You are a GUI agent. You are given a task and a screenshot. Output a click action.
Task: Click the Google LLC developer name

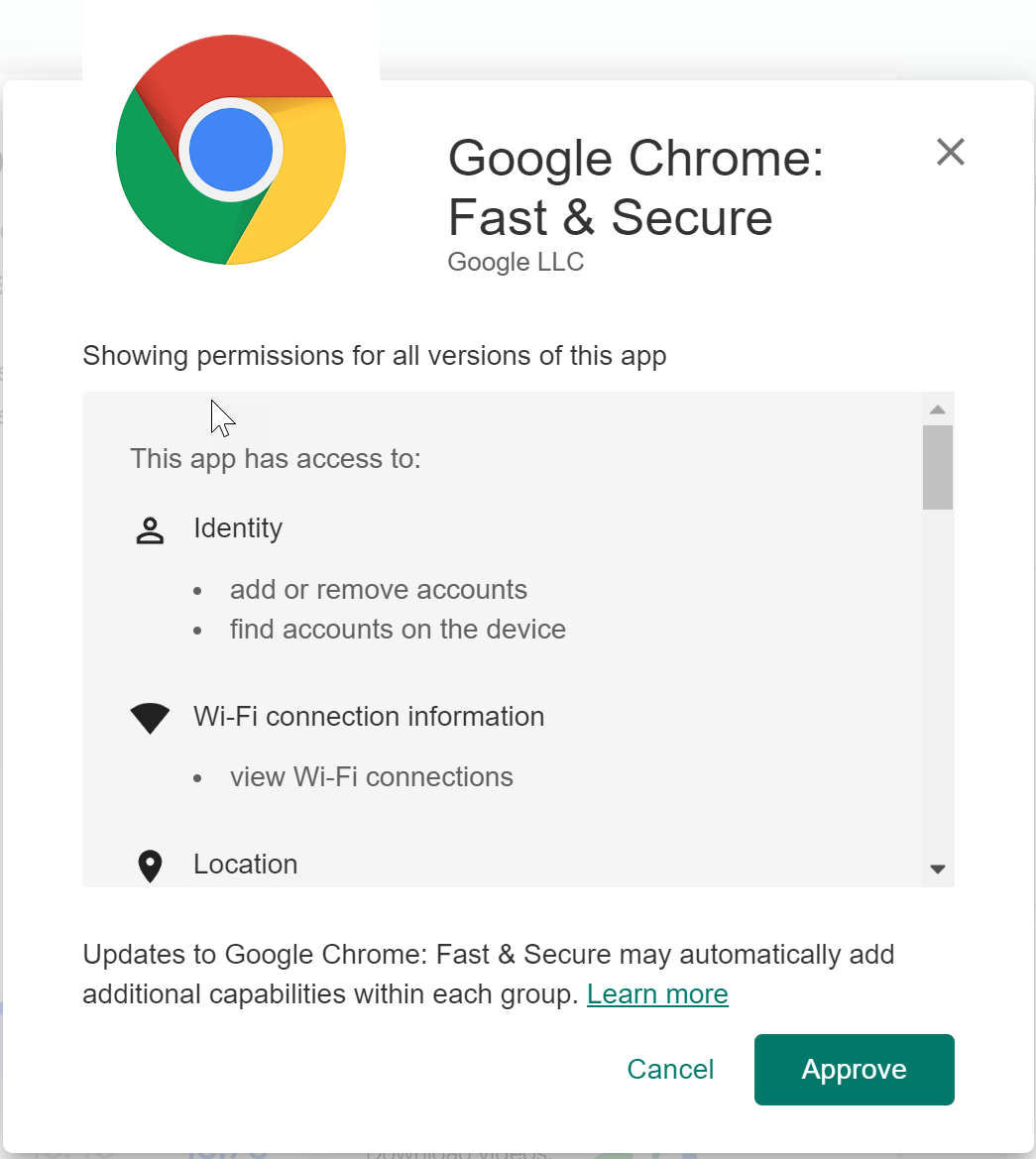click(516, 262)
